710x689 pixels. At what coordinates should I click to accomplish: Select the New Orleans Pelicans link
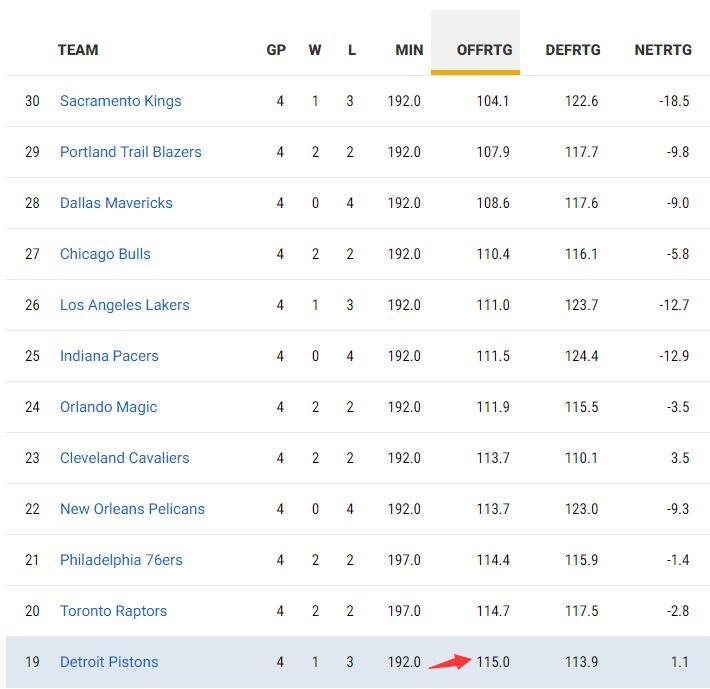pos(132,509)
